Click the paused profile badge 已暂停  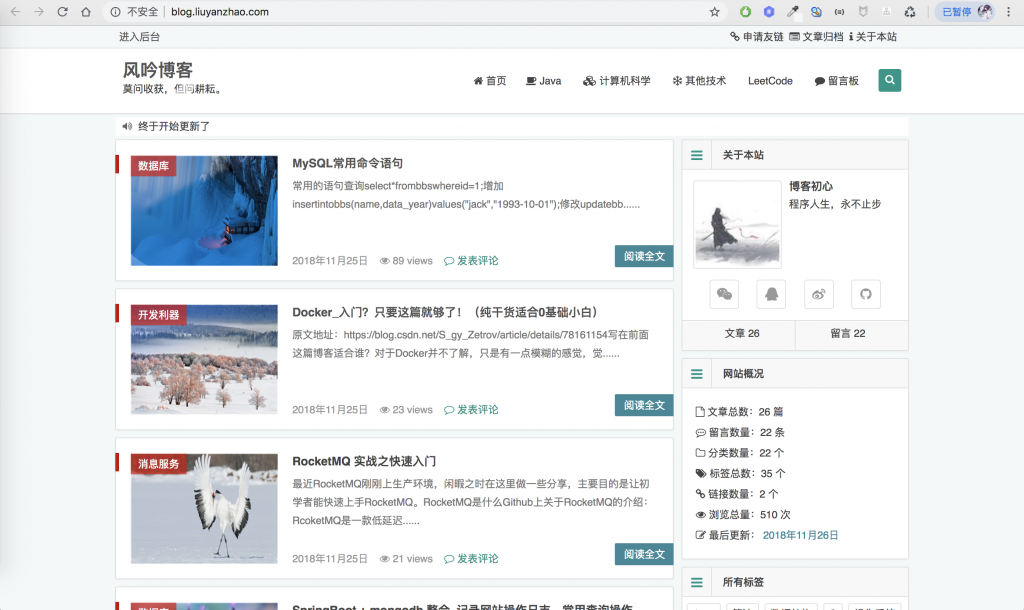(x=964, y=12)
